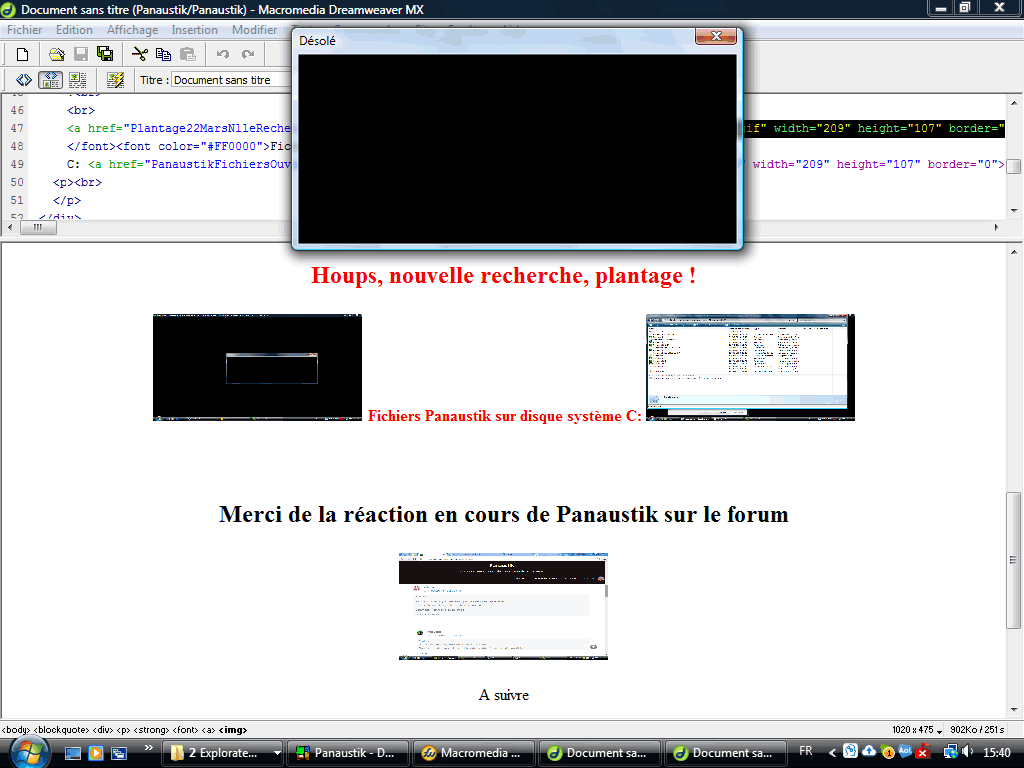
Task: Select the <img> tag in tag selector
Action: tap(232, 730)
